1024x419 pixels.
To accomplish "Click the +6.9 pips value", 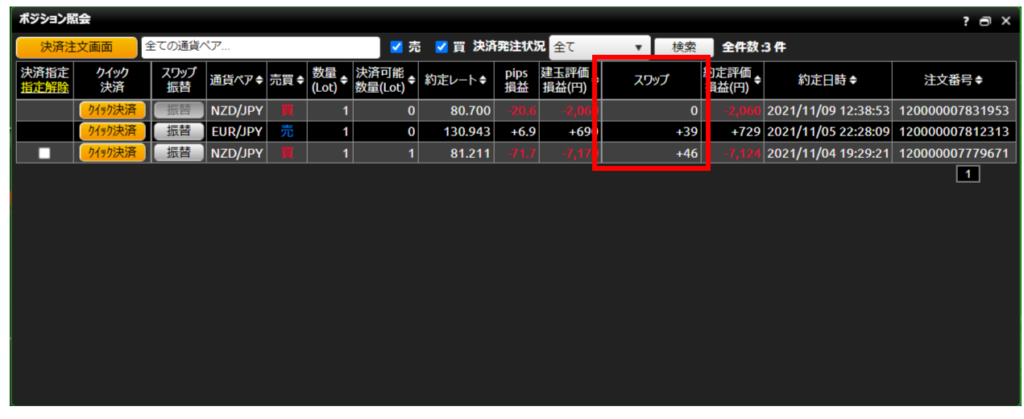I will tap(522, 132).
